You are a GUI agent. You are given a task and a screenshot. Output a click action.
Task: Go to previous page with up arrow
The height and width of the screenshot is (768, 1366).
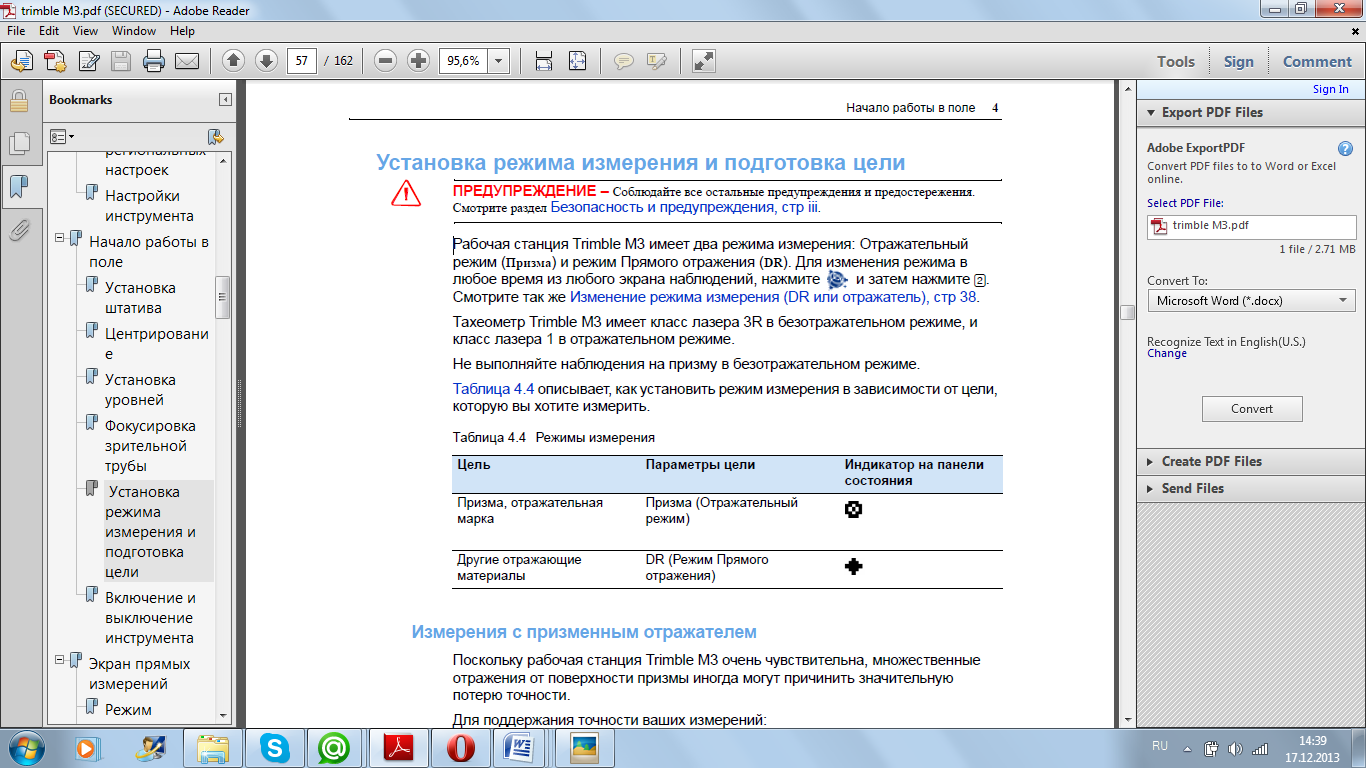(233, 61)
